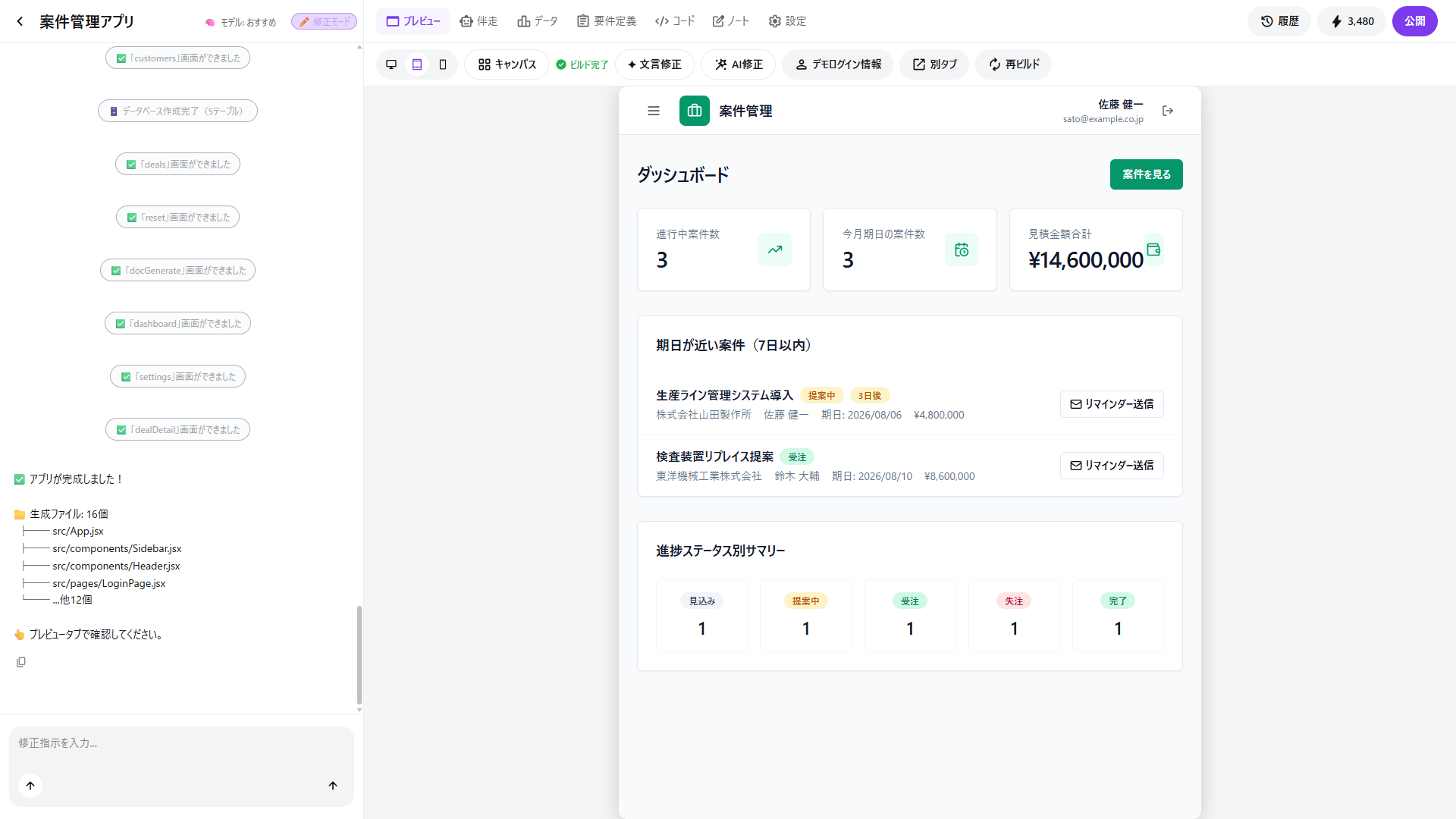This screenshot has width=1456, height=819.
Task: Click the 「dealDetail」画面ができました chip
Action: pos(177,430)
